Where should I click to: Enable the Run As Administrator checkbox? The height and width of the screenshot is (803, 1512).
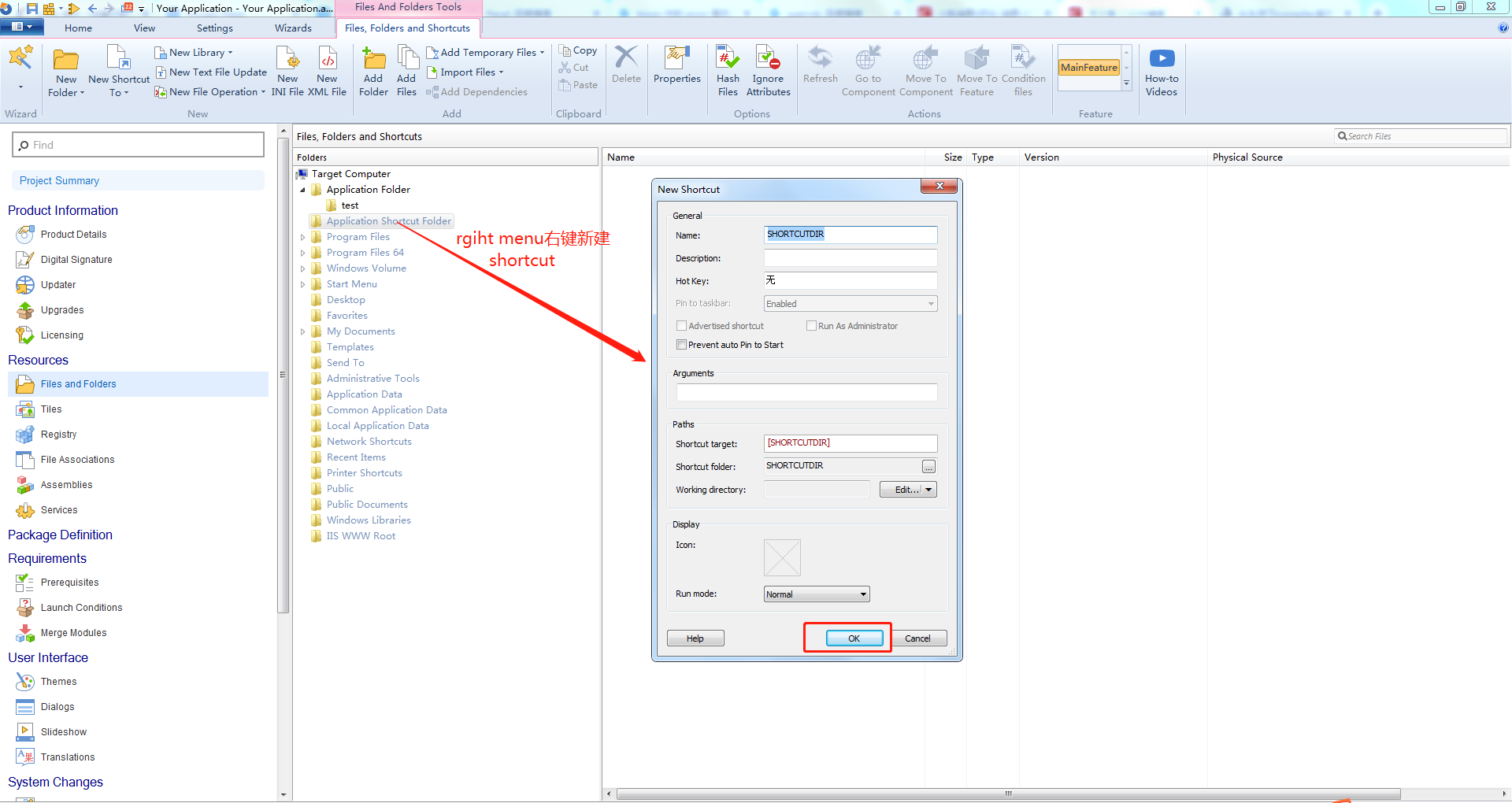click(x=811, y=325)
